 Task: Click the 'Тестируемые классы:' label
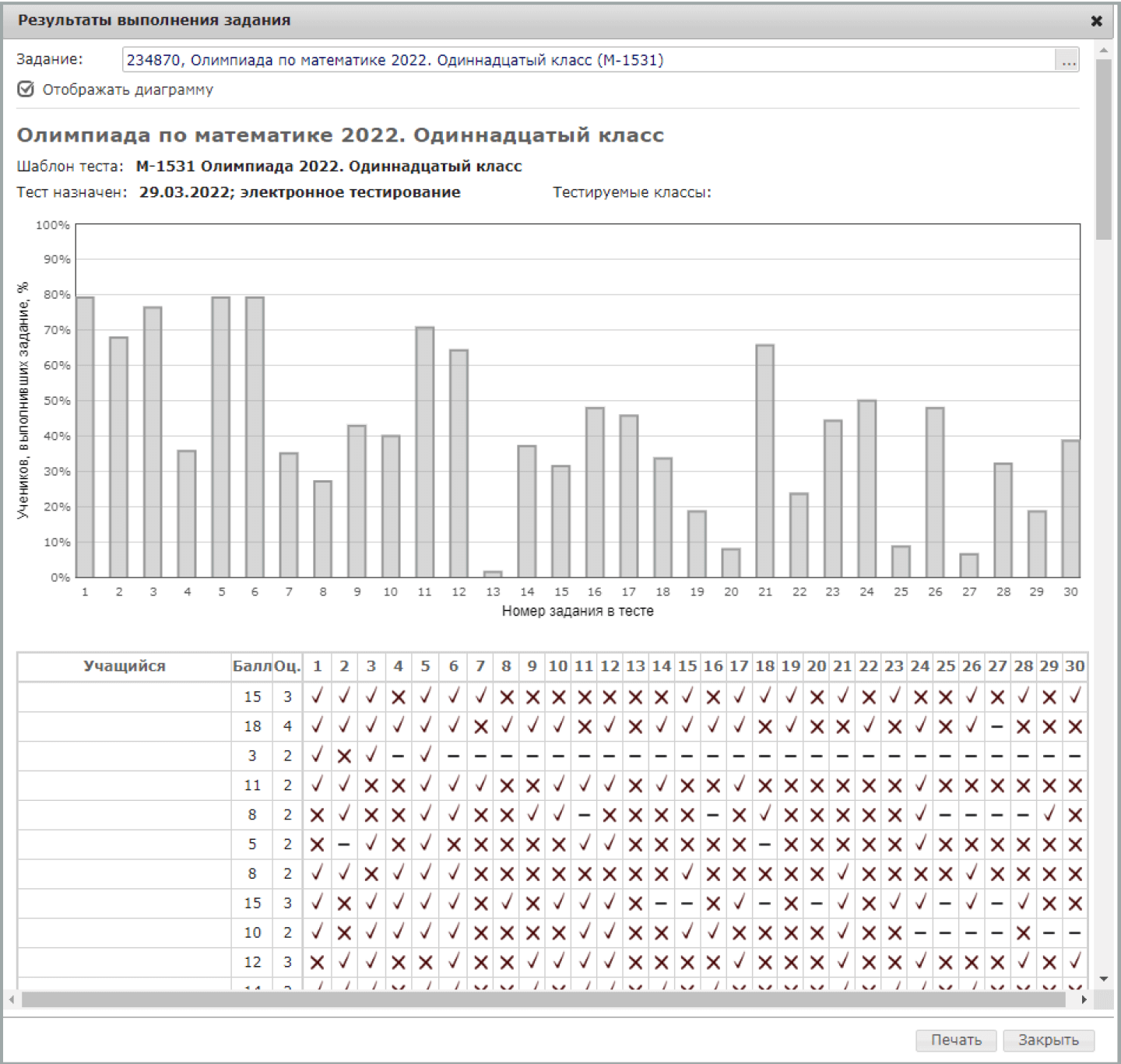(632, 192)
